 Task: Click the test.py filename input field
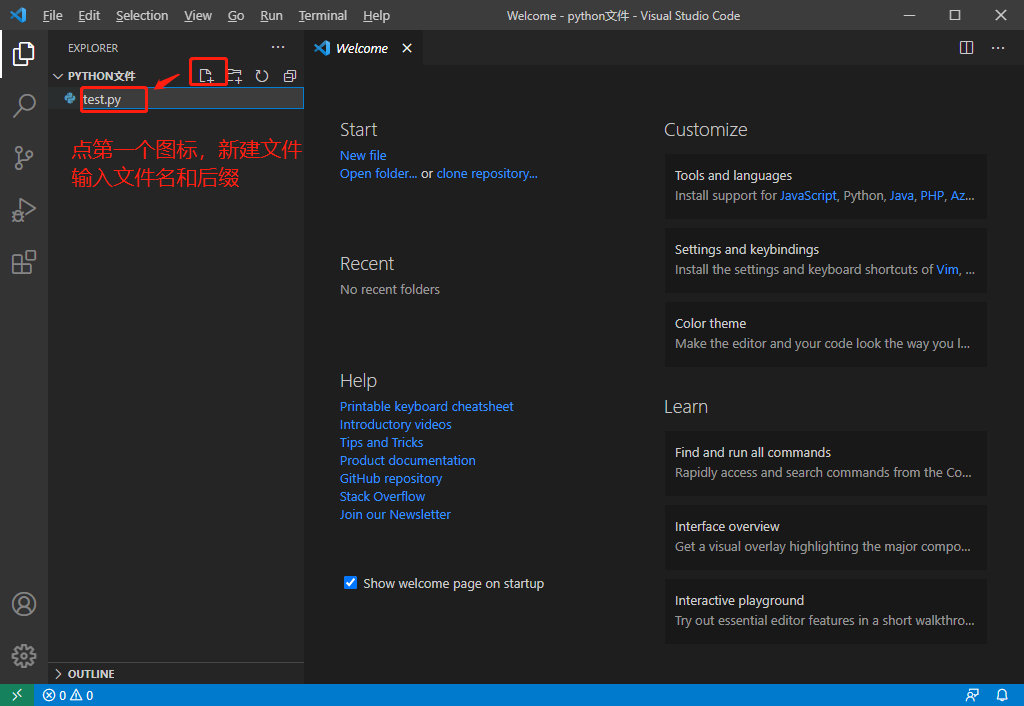click(x=192, y=99)
